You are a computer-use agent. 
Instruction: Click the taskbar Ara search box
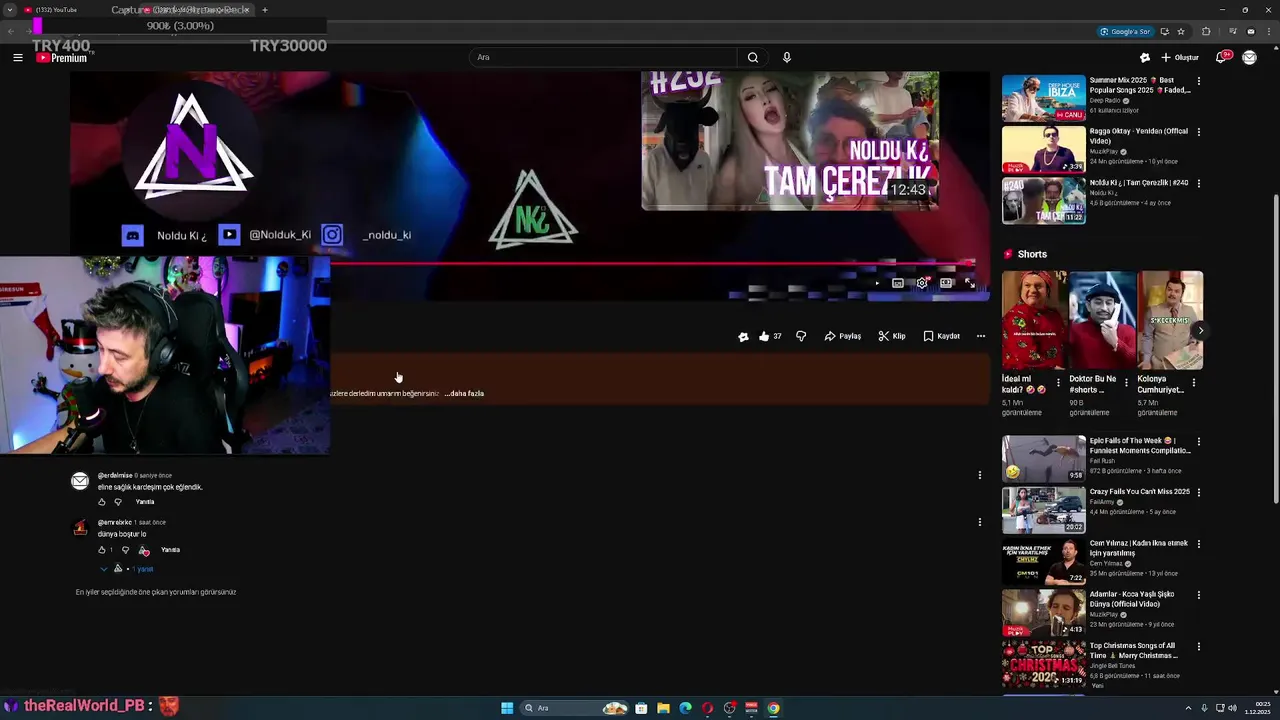pos(574,708)
